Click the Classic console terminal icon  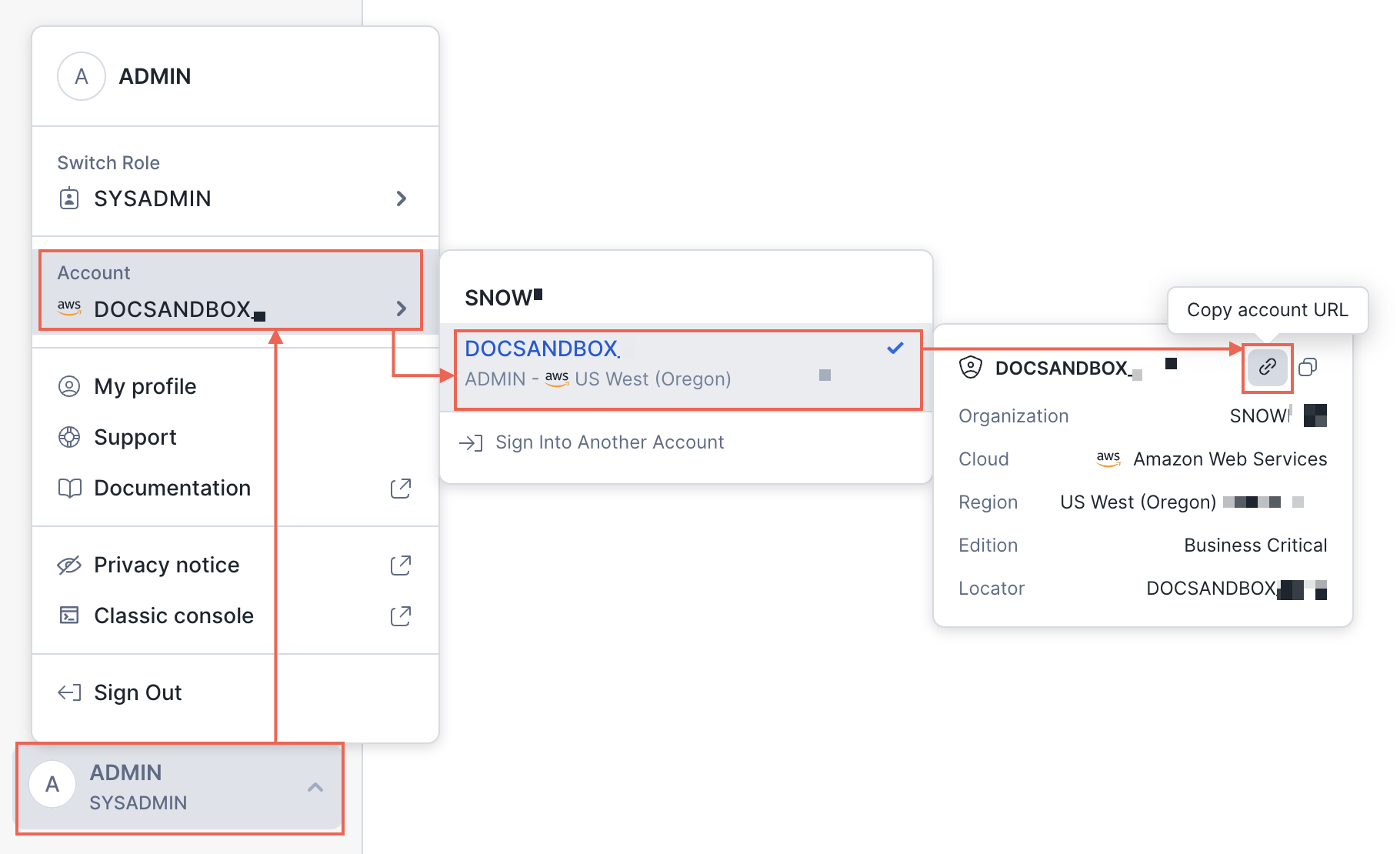(x=69, y=615)
